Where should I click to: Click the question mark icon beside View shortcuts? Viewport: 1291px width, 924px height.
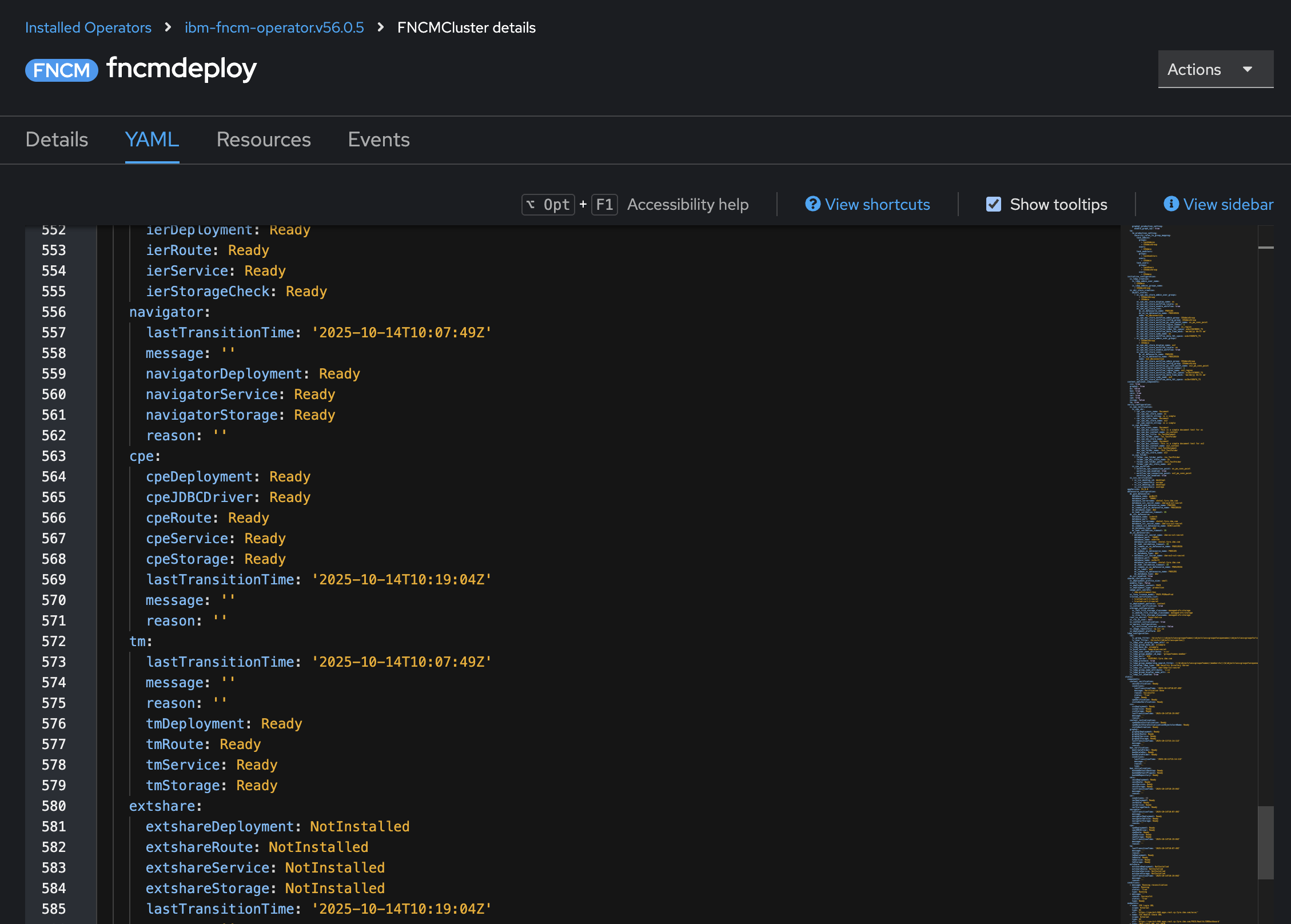pyautogui.click(x=812, y=204)
